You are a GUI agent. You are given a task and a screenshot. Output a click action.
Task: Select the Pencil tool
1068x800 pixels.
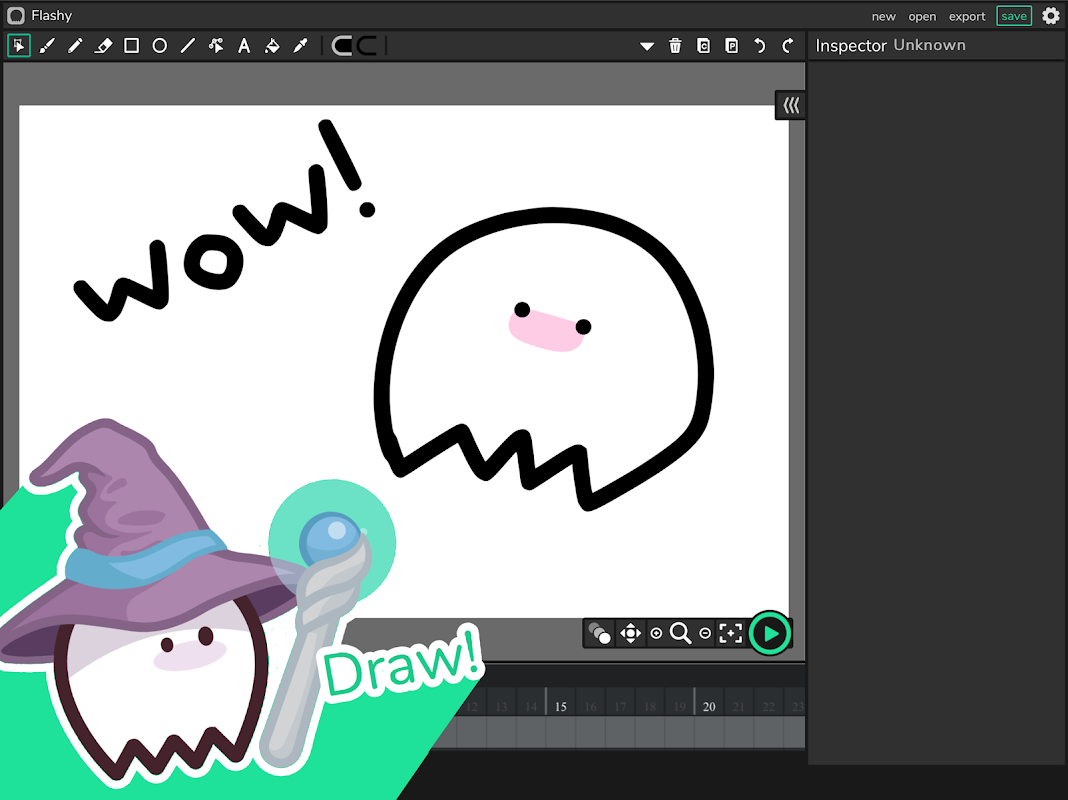75,46
